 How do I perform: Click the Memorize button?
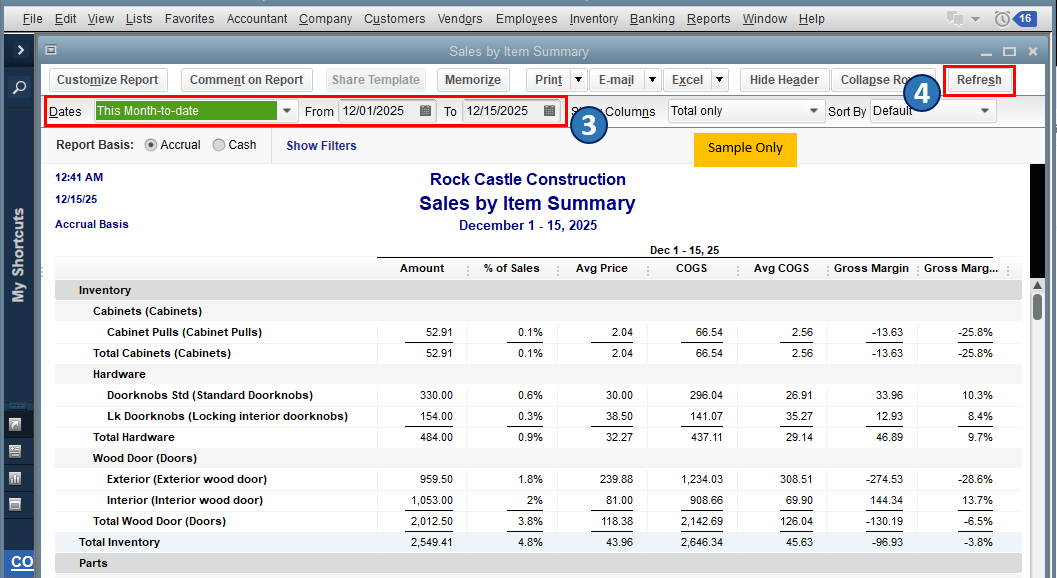[x=473, y=80]
